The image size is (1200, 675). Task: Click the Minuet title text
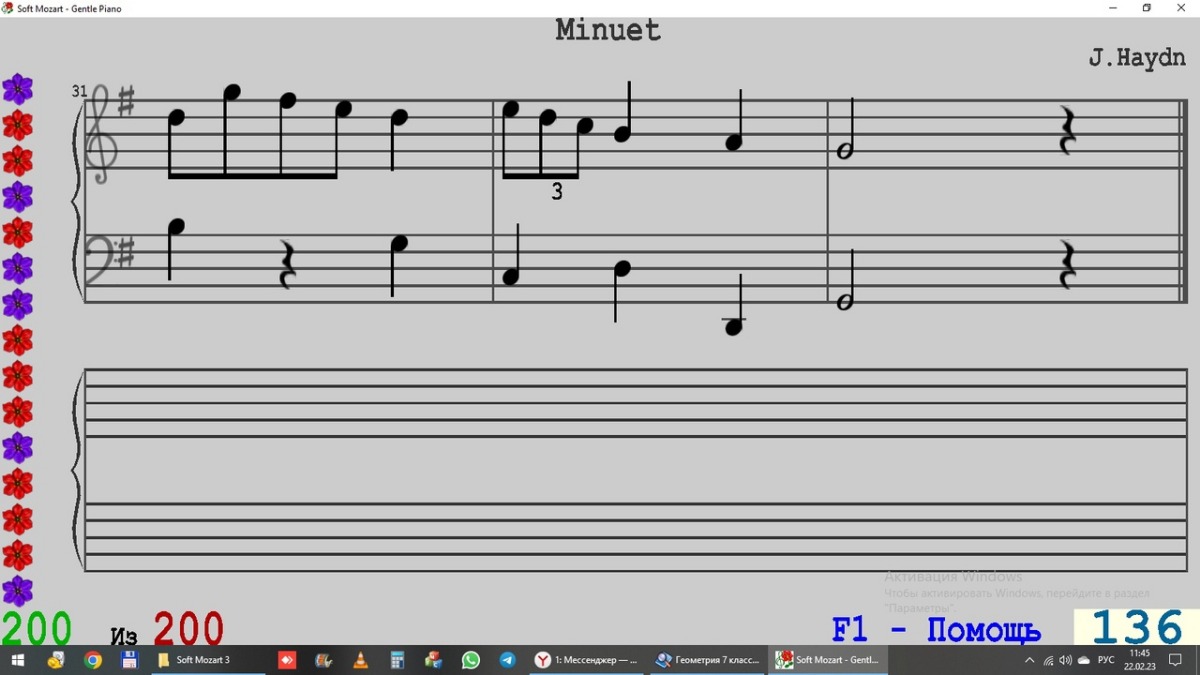coord(608,30)
